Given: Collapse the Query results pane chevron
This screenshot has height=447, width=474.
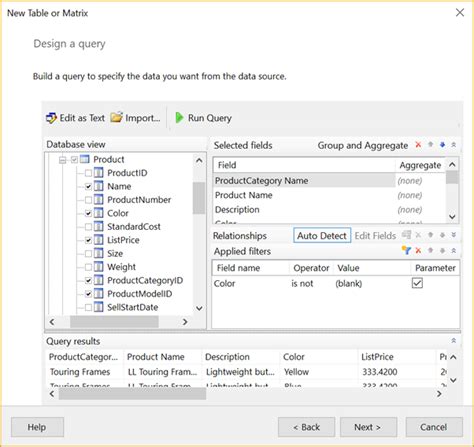Looking at the screenshot, I should pos(454,341).
